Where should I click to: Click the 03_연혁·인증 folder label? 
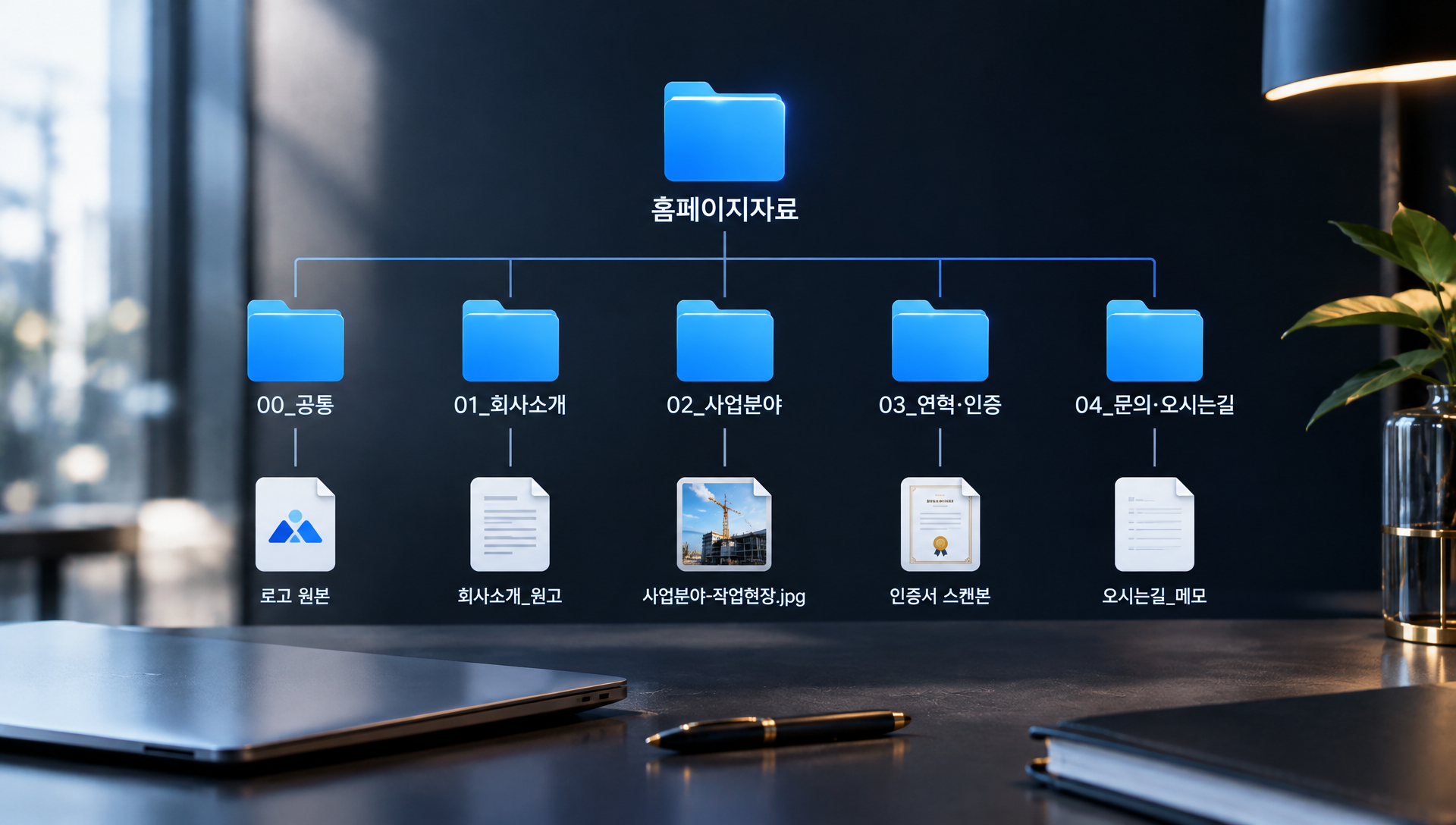point(940,405)
